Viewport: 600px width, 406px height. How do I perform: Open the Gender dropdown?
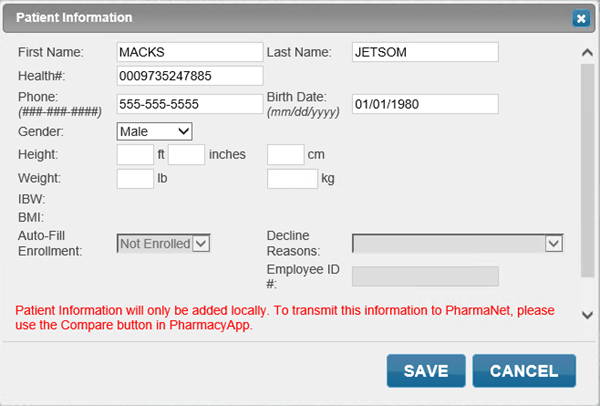coord(154,130)
